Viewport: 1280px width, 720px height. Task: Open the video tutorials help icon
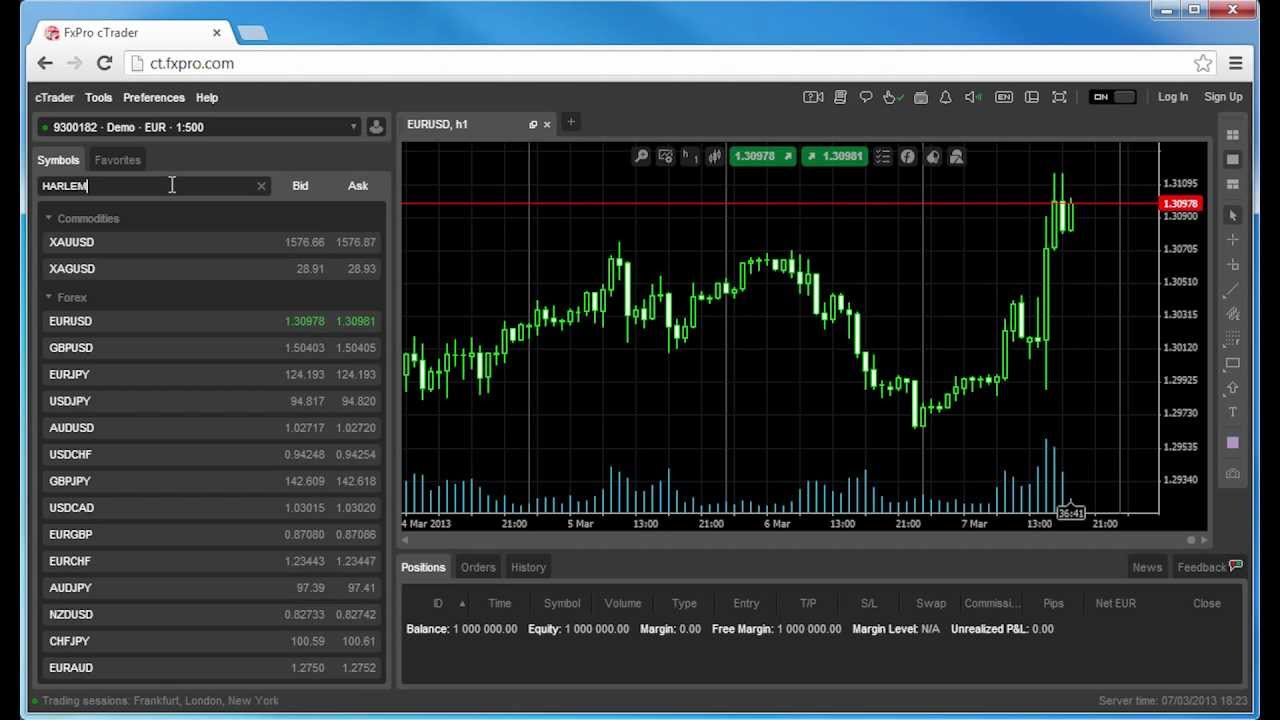(x=813, y=97)
